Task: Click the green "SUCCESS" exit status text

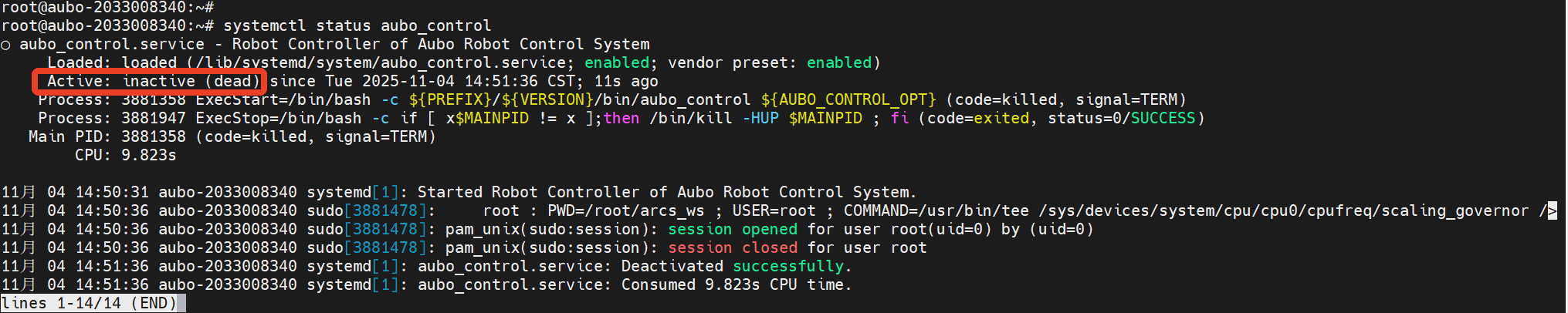Action: 1163,118
